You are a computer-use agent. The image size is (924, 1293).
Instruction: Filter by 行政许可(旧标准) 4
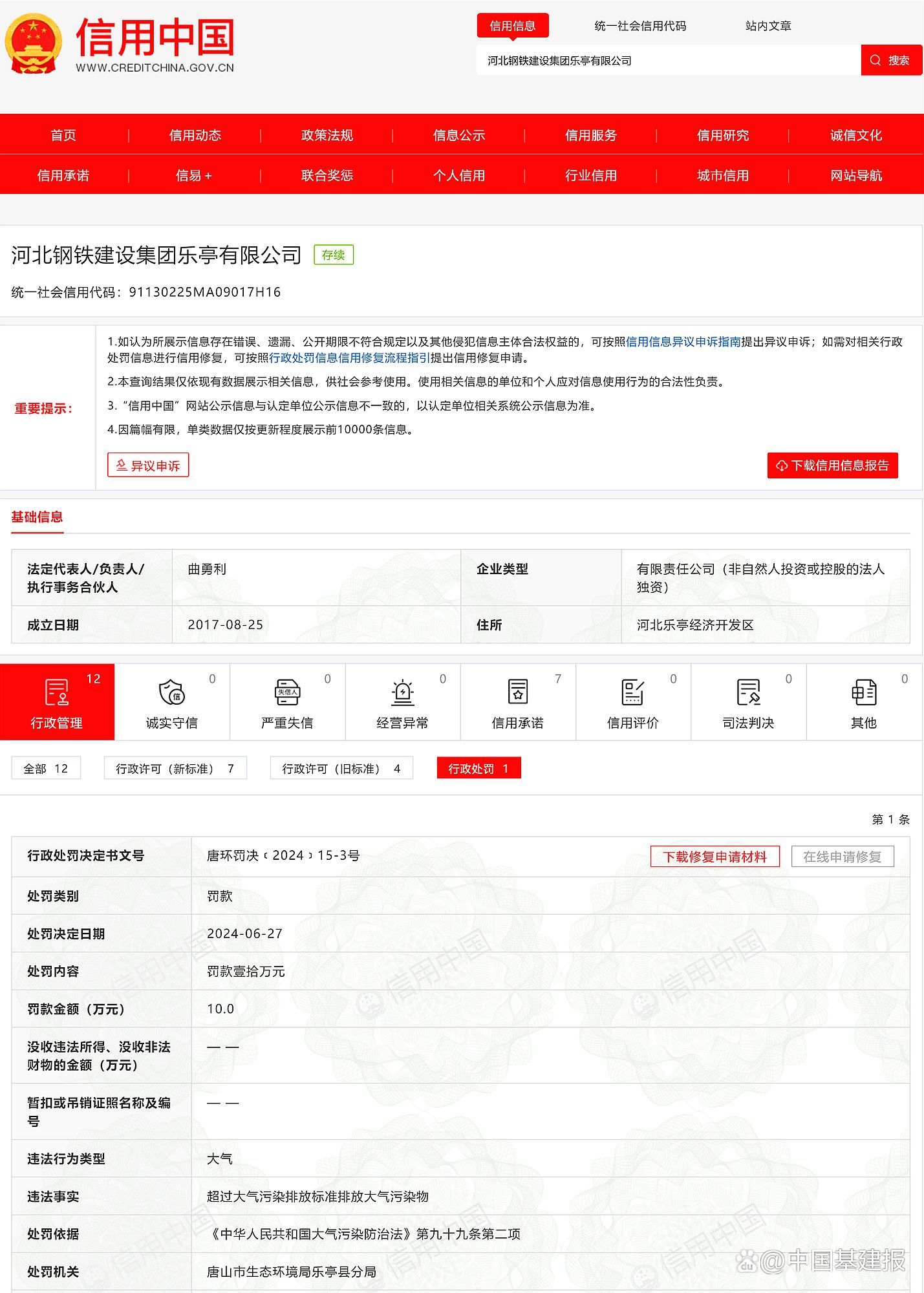(341, 768)
